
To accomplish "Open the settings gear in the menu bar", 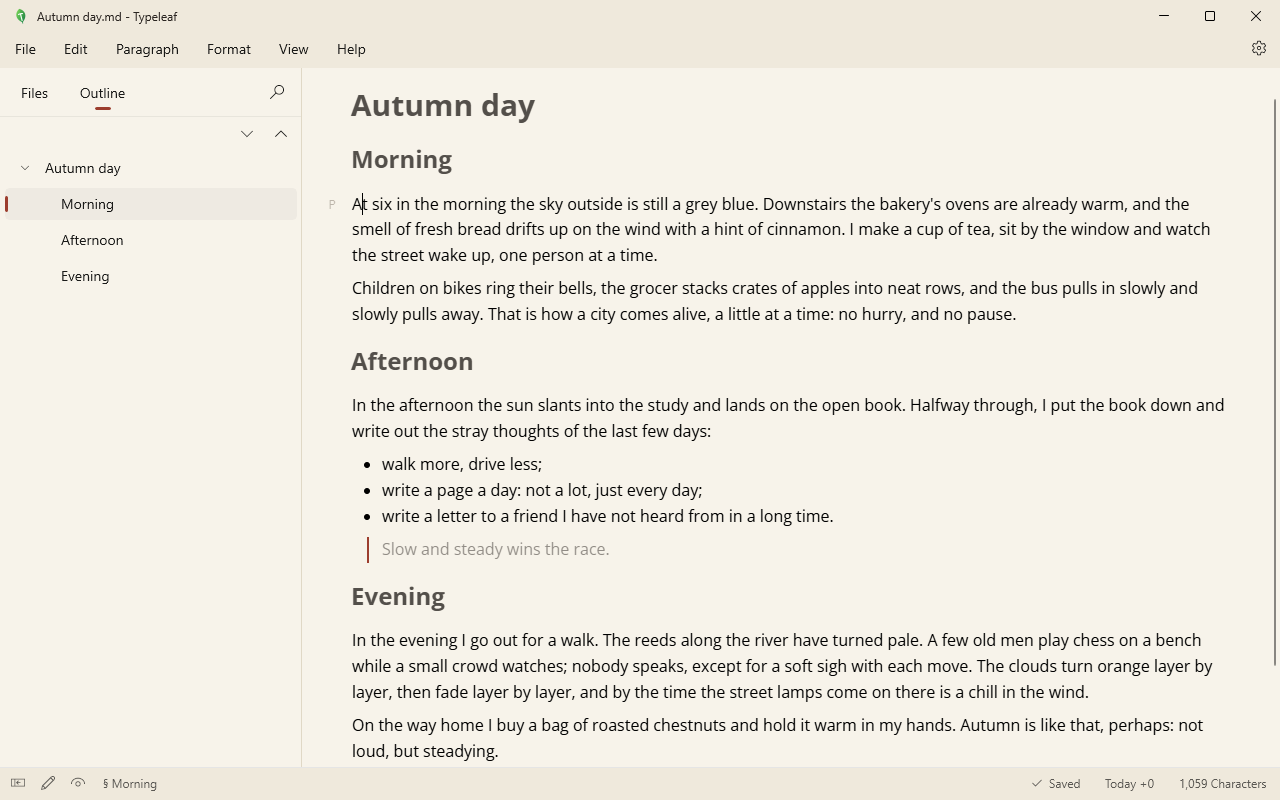I will (1259, 48).
